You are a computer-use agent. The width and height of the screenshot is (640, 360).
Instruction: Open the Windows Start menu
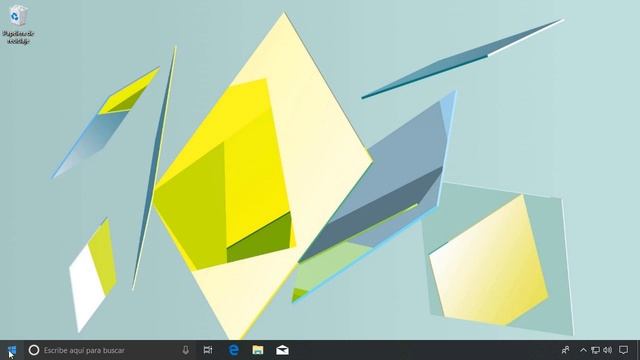pyautogui.click(x=12, y=350)
